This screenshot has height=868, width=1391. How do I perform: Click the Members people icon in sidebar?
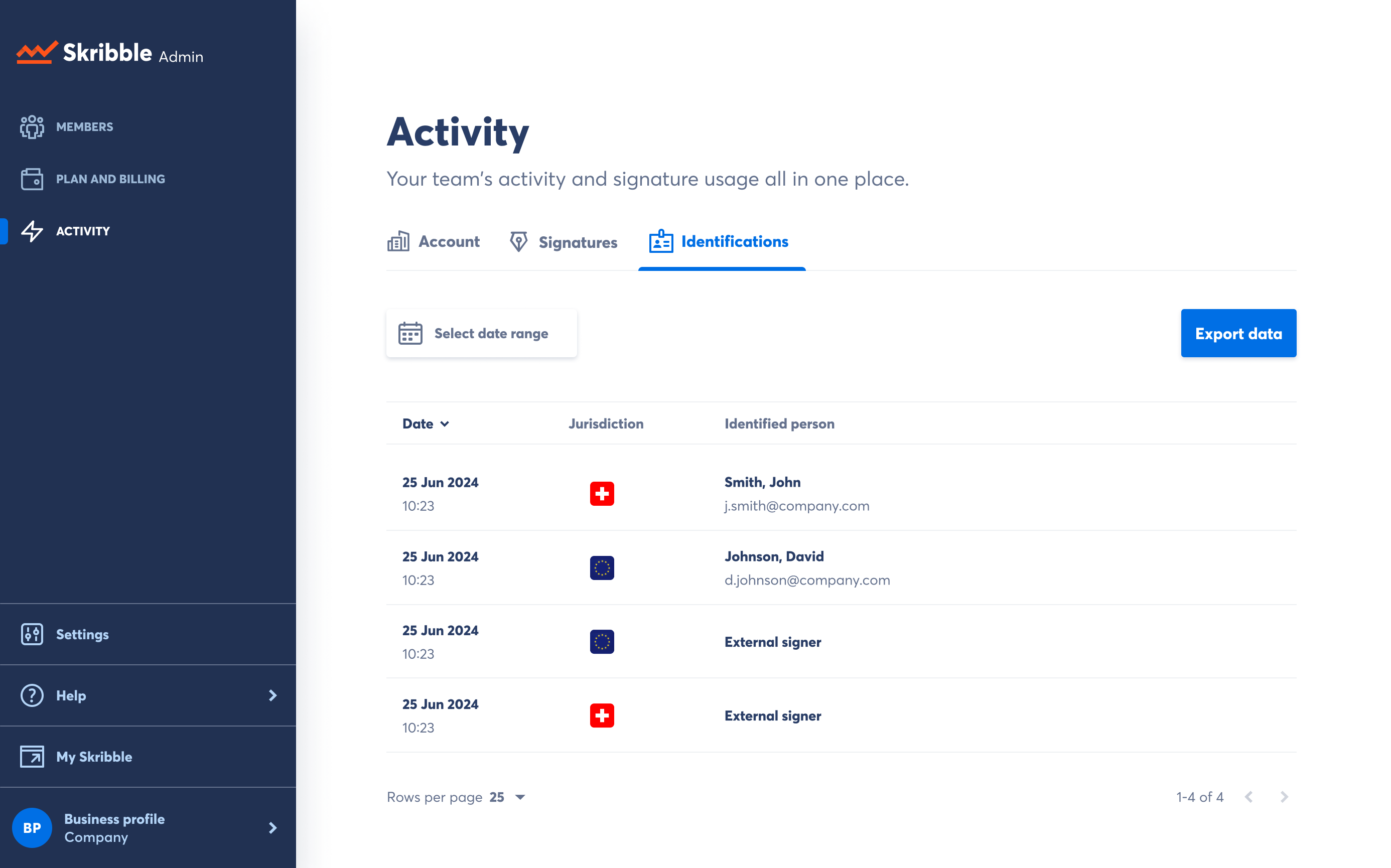click(32, 127)
